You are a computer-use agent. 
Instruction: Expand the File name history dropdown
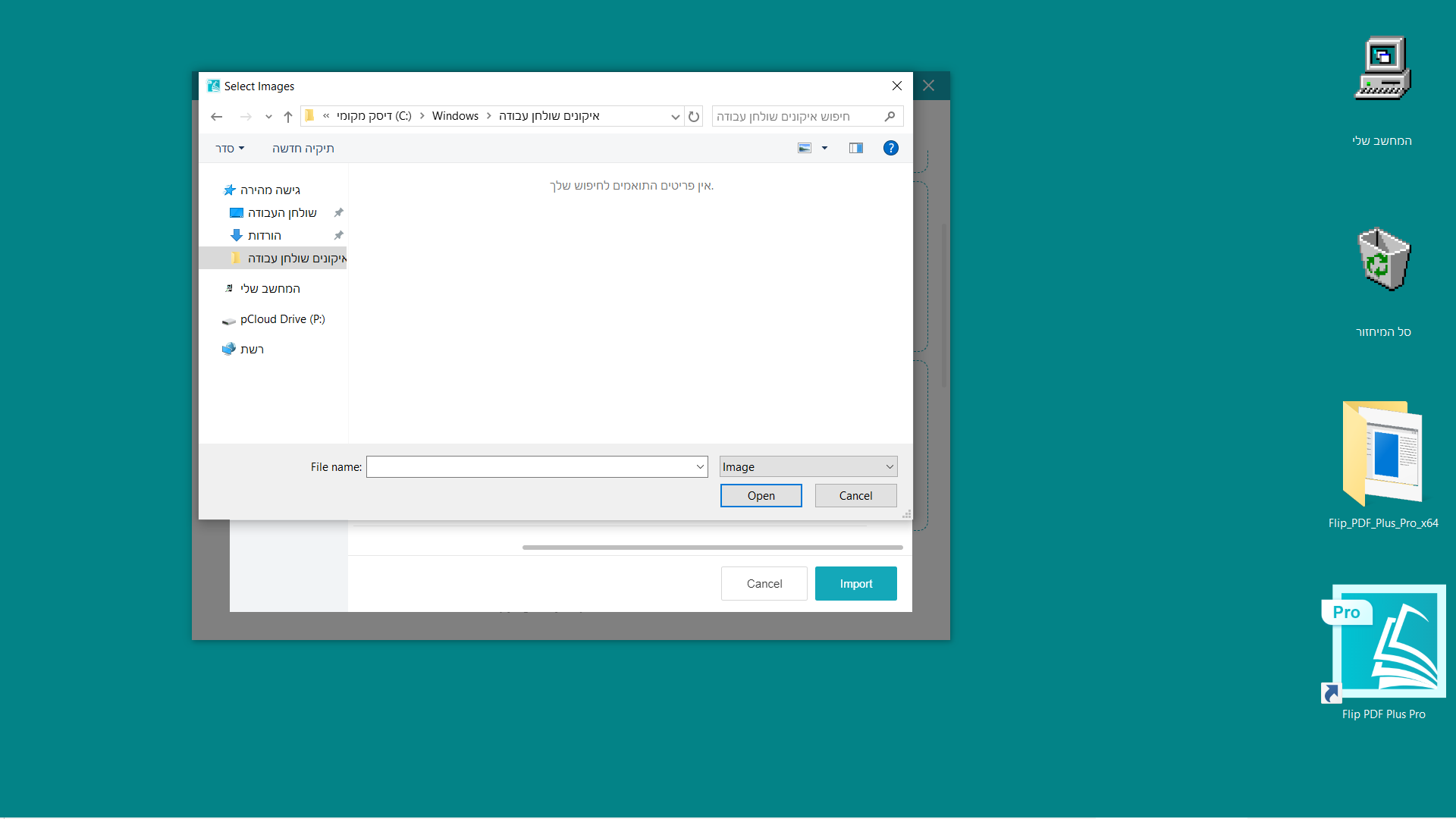(x=700, y=467)
